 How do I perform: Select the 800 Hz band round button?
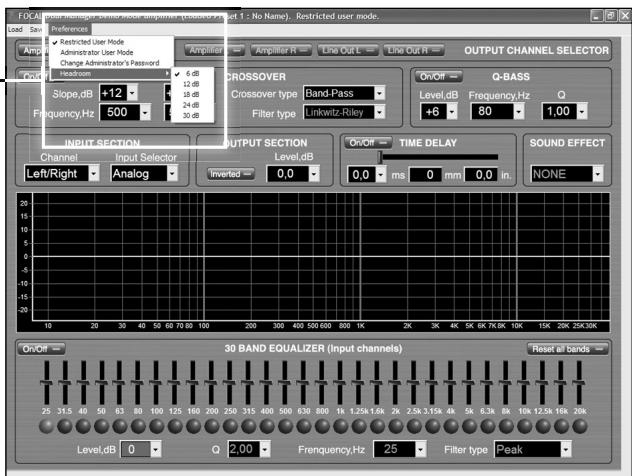pyautogui.click(x=322, y=426)
